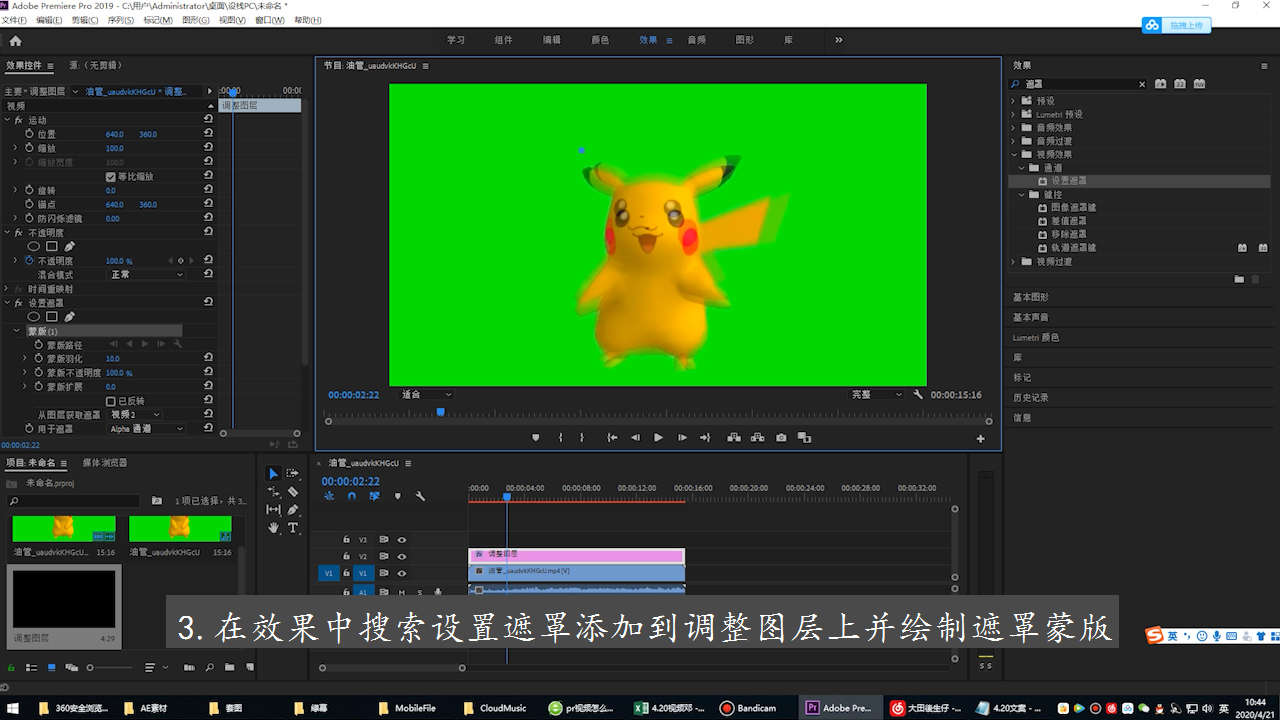Open 窗口 menu
The width and height of the screenshot is (1280, 720).
point(269,20)
